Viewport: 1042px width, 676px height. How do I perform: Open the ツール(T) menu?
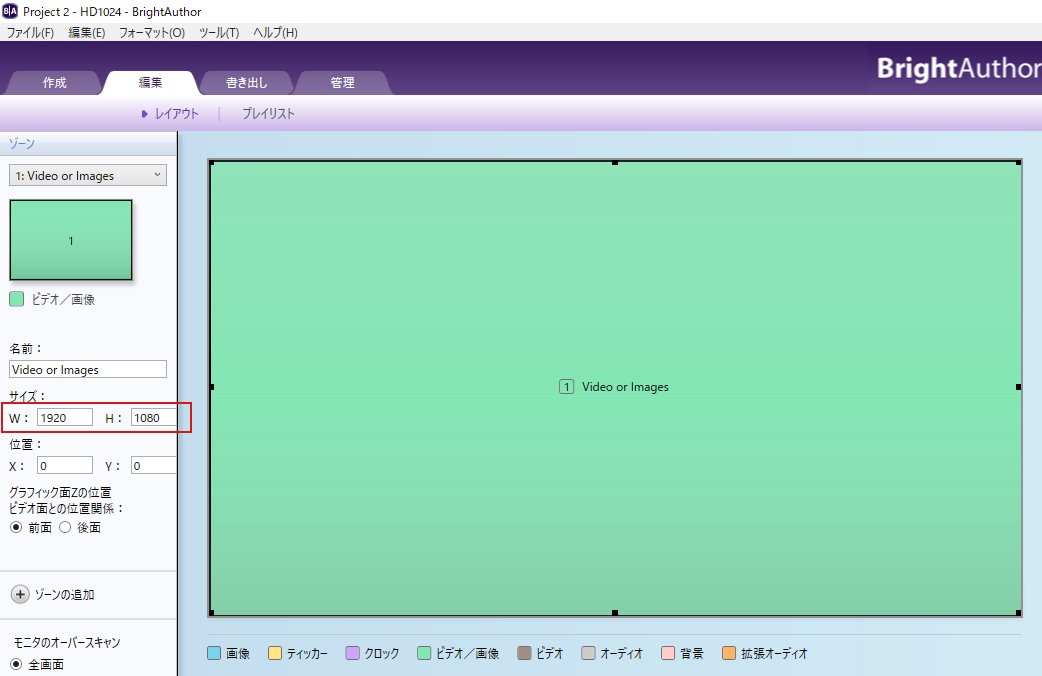[x=218, y=33]
